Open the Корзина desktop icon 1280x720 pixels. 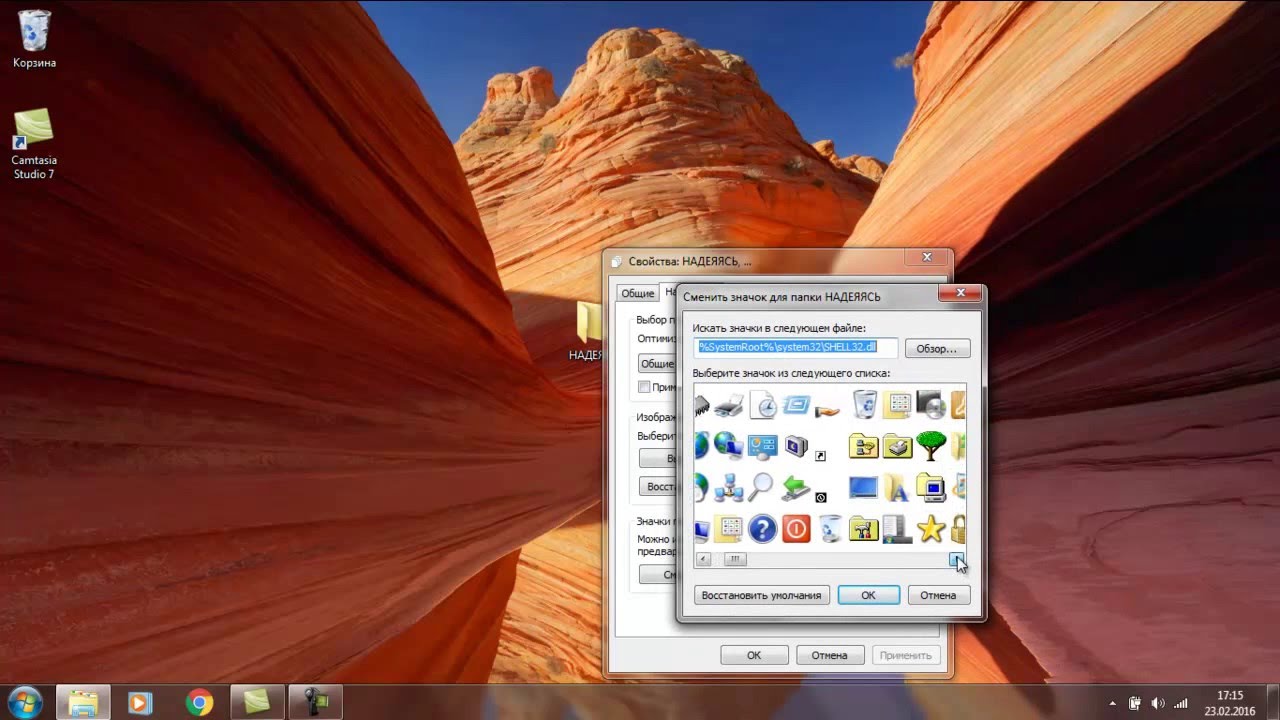pos(34,40)
